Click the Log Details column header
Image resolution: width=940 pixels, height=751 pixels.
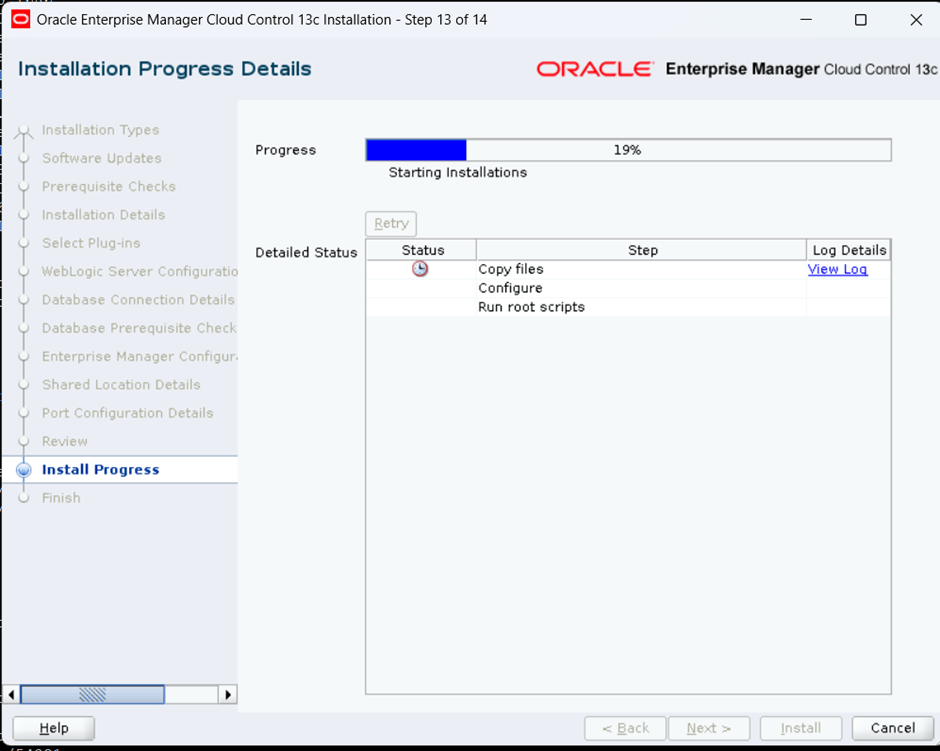(848, 250)
